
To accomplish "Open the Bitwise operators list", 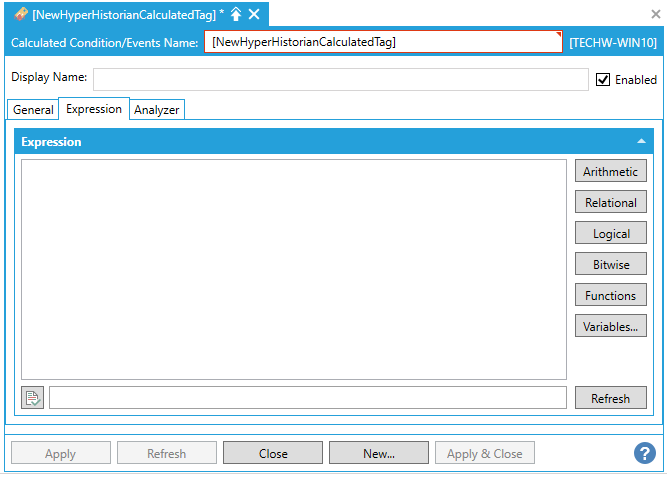I will pyautogui.click(x=610, y=265).
